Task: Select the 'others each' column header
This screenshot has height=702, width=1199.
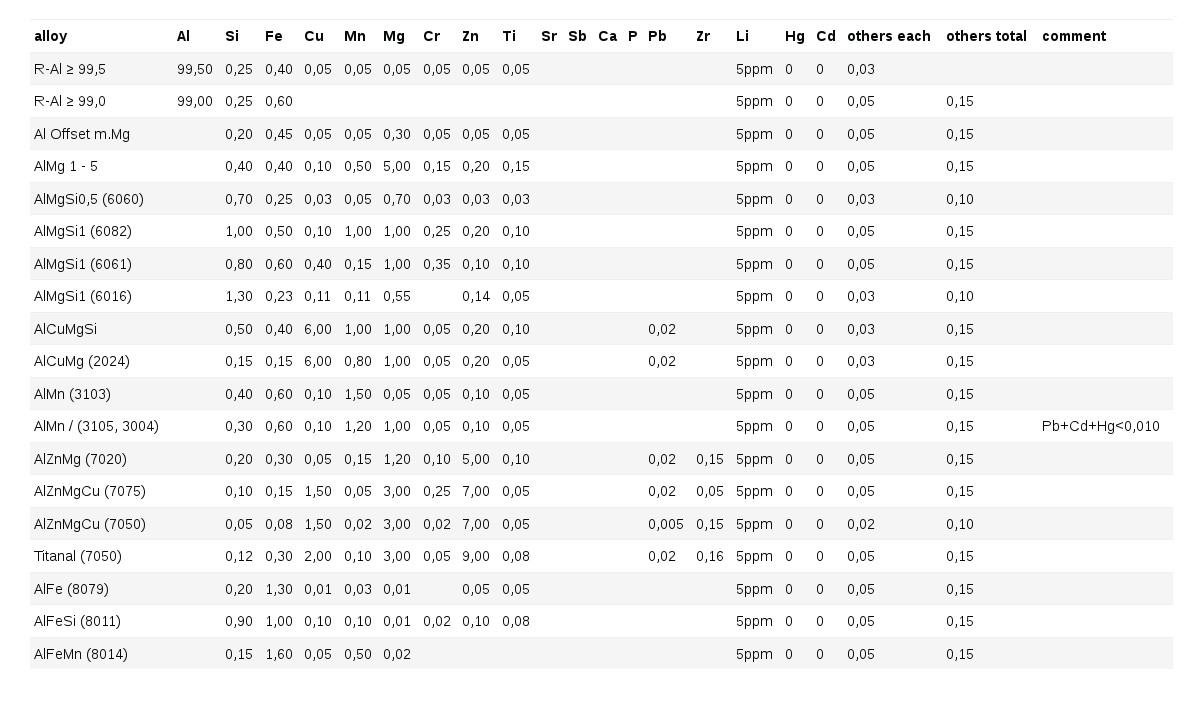Action: pos(889,36)
